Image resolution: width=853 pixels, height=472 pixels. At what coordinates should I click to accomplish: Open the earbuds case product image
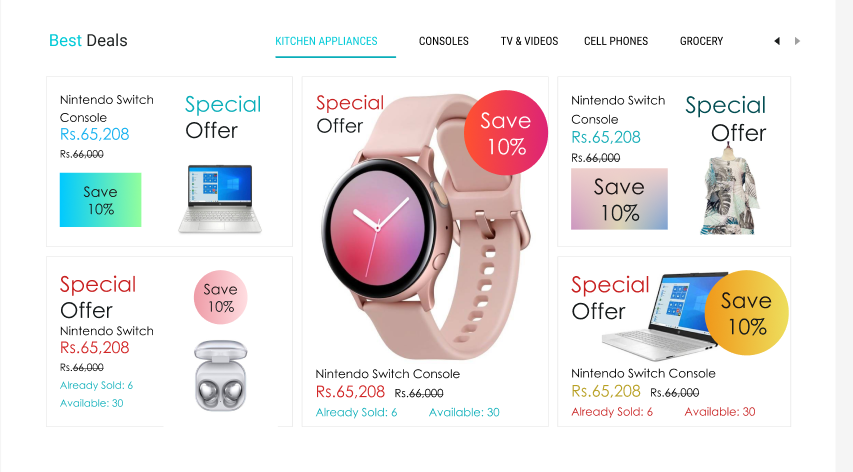(x=221, y=375)
